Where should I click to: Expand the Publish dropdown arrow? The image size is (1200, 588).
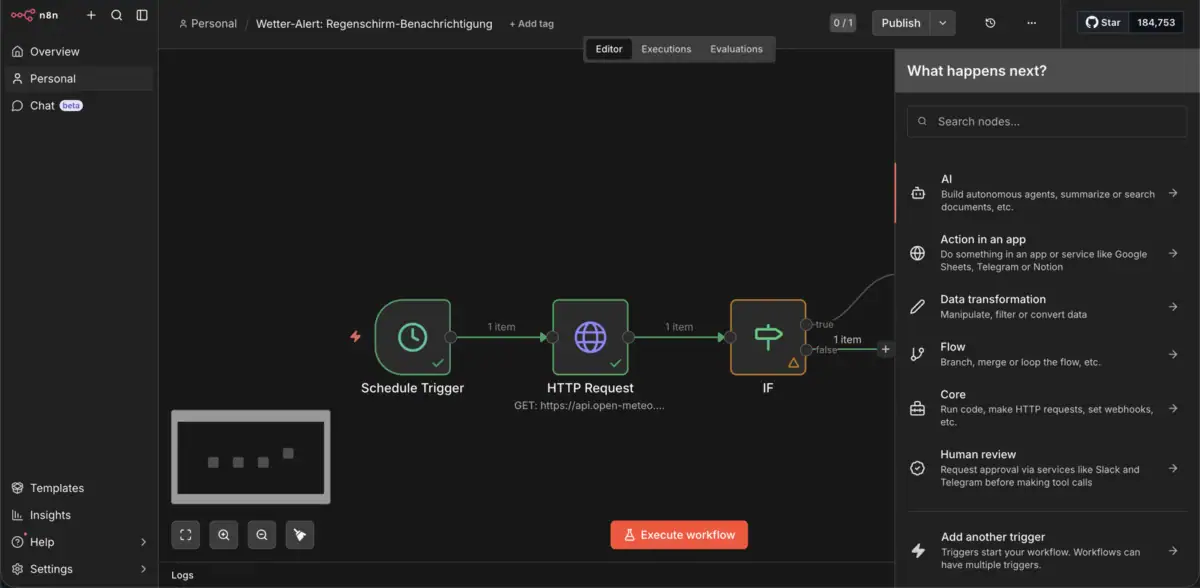(x=941, y=22)
